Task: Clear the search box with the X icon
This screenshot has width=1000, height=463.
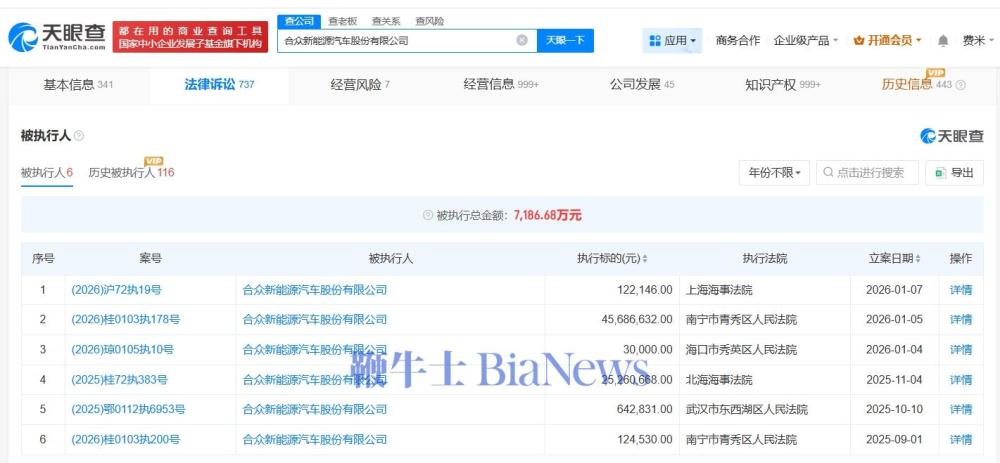Action: (522, 40)
